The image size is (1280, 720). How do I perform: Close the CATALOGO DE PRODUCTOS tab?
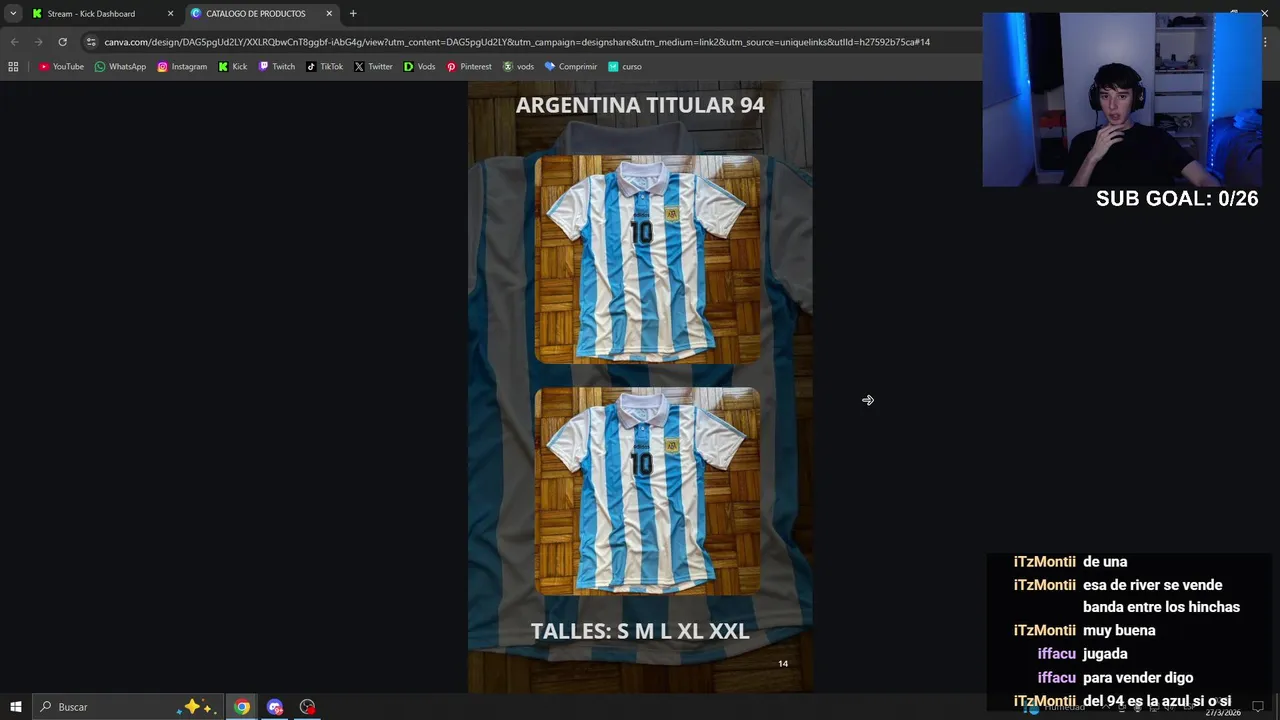[329, 14]
